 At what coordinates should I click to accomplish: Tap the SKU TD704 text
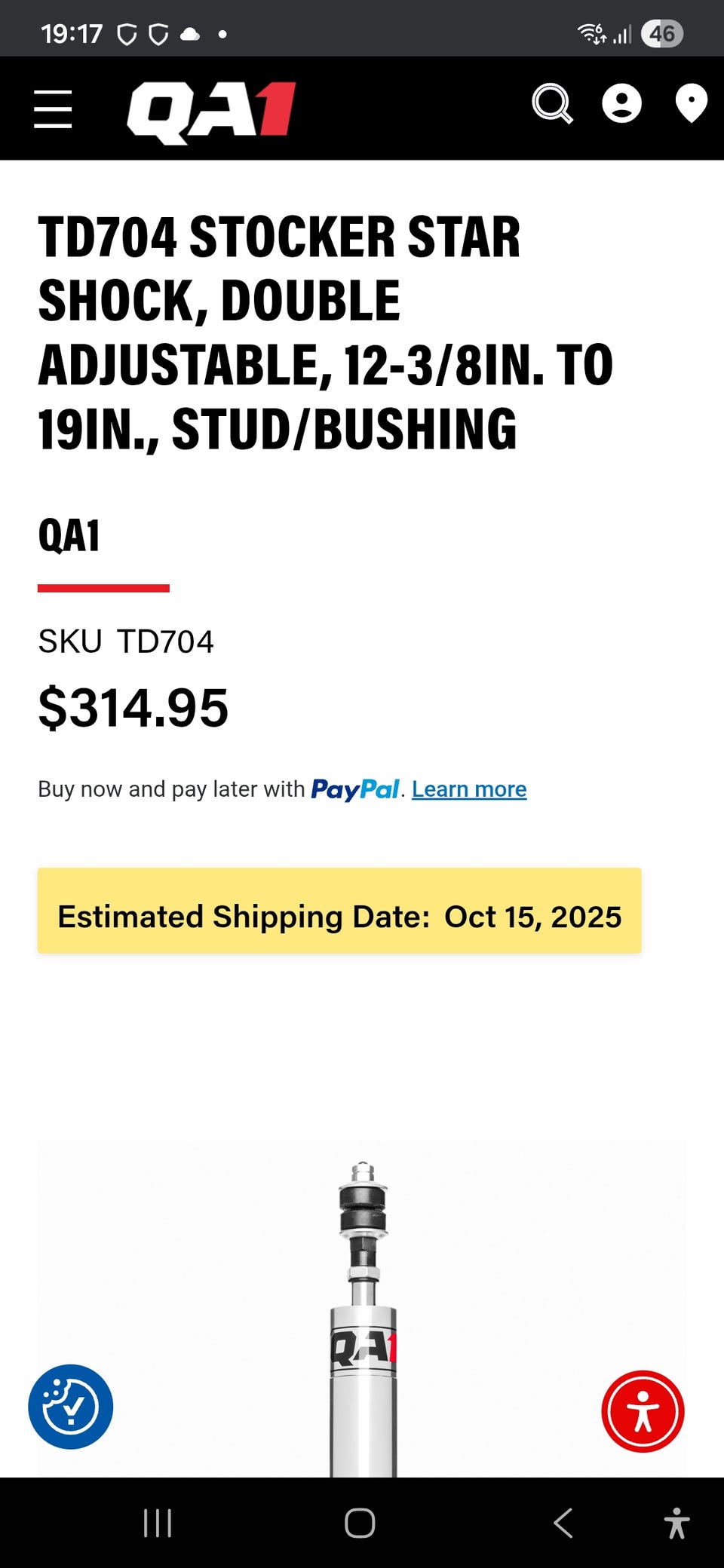[126, 642]
